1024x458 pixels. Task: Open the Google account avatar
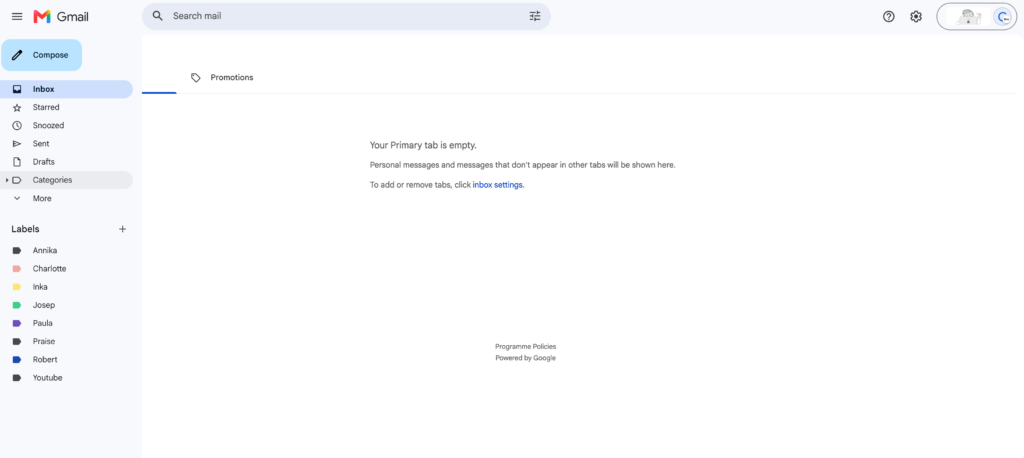(x=1002, y=16)
